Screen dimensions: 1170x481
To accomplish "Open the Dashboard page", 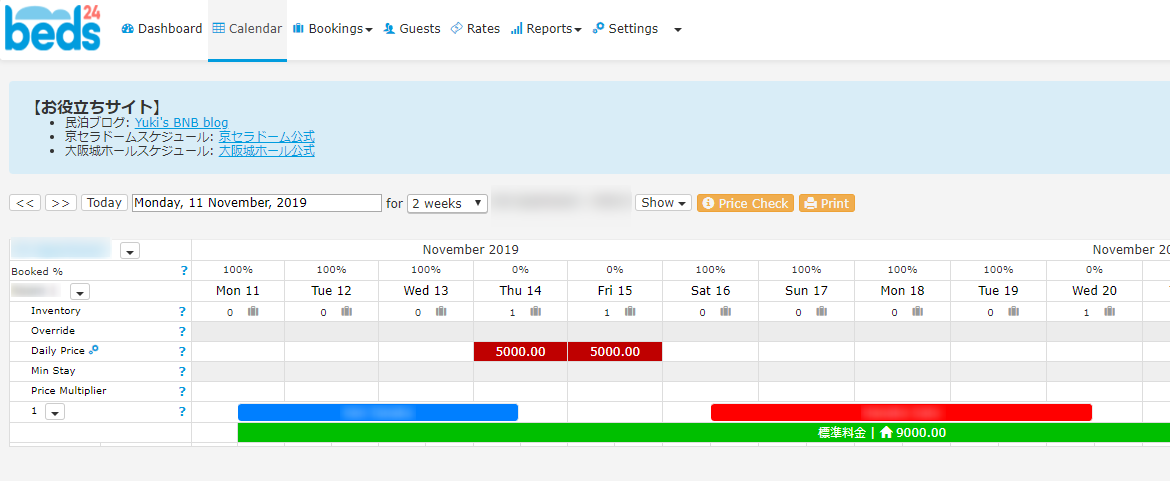I will (162, 29).
